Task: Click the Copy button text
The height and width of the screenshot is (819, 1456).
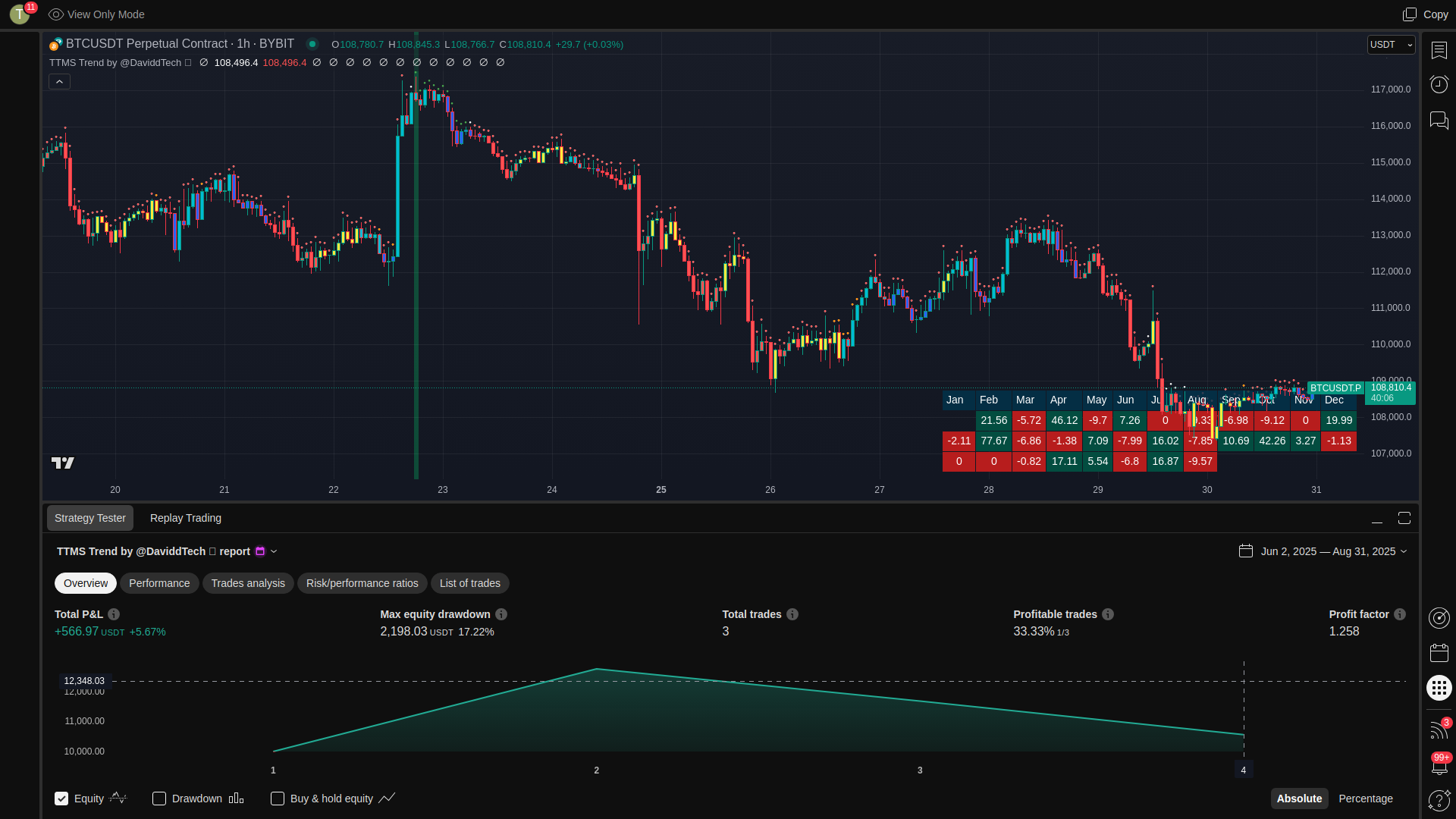Action: pos(1436,14)
